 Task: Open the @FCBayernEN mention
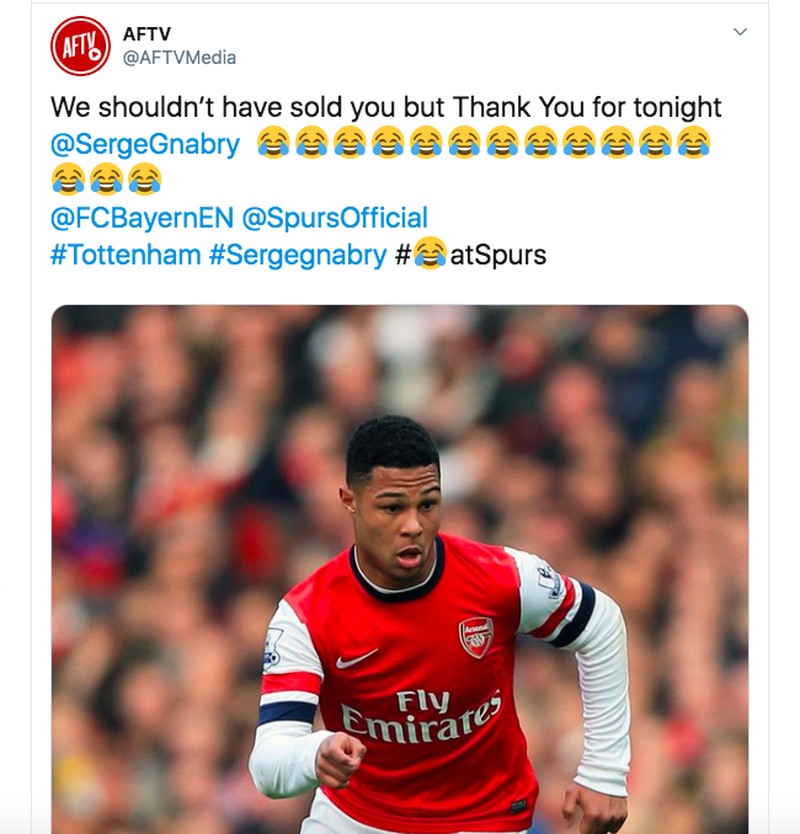[x=141, y=217]
